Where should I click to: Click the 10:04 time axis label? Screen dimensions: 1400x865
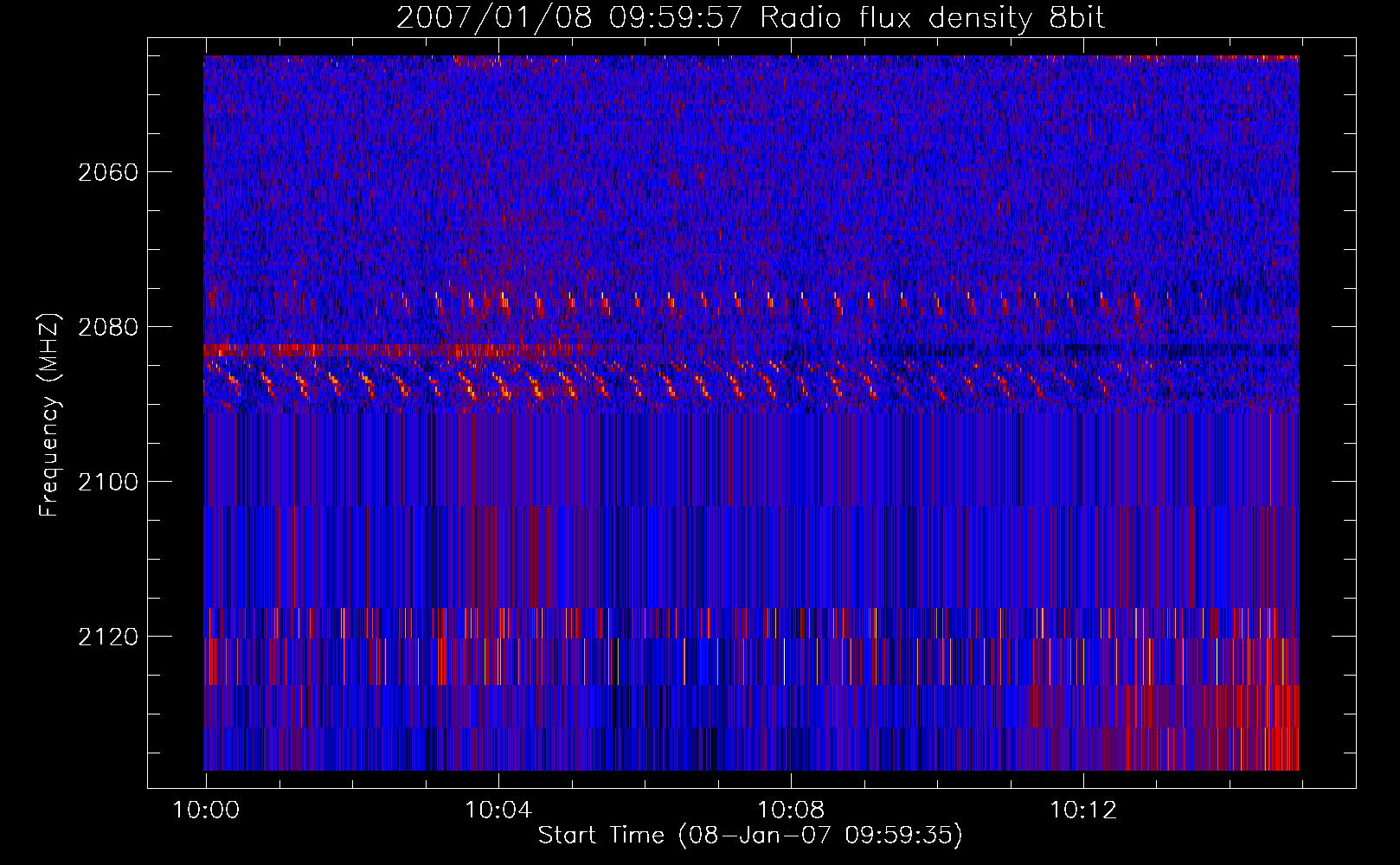click(x=498, y=811)
